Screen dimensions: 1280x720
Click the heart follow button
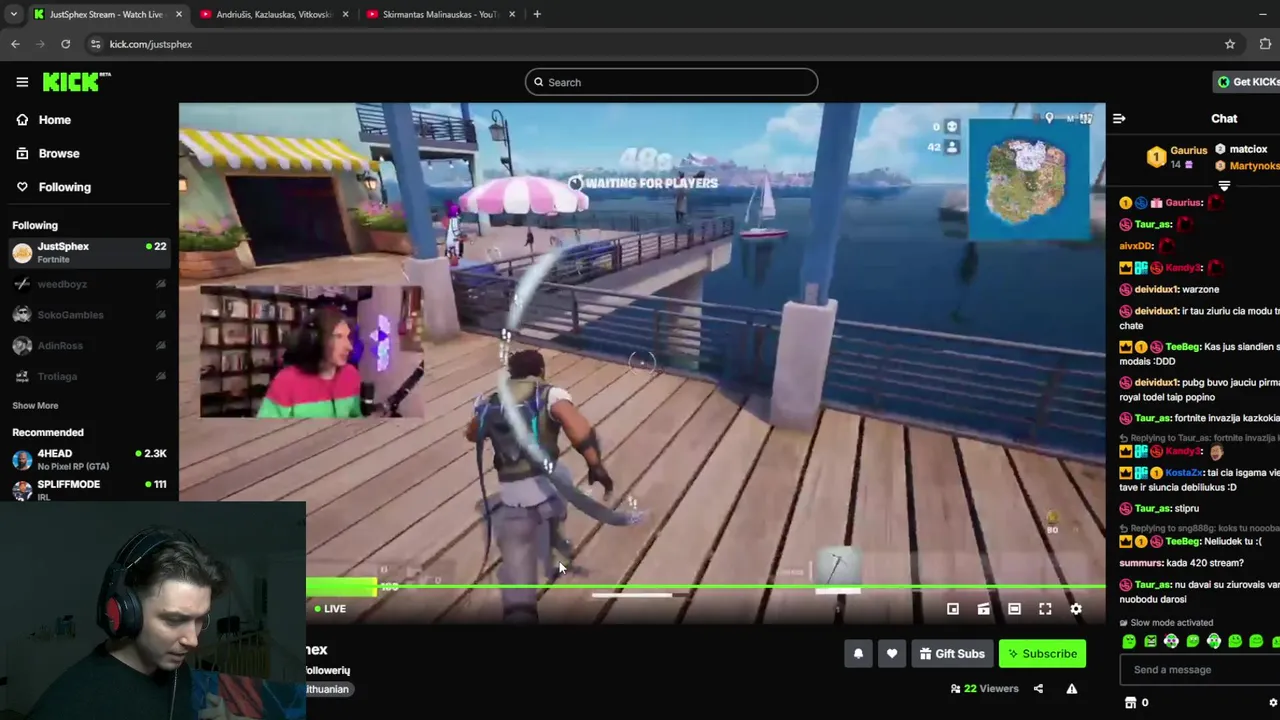click(892, 654)
